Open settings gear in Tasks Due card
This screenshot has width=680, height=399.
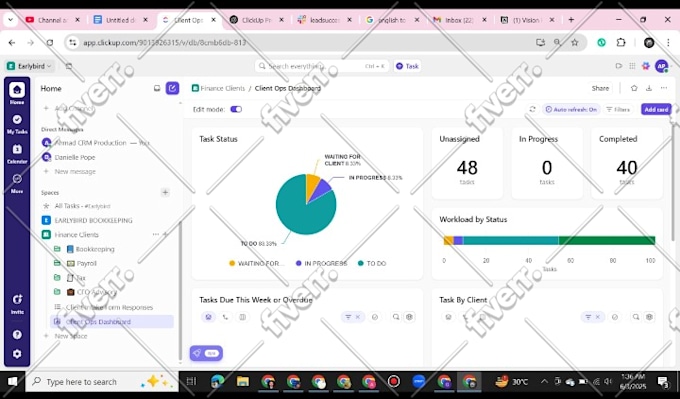pos(409,317)
